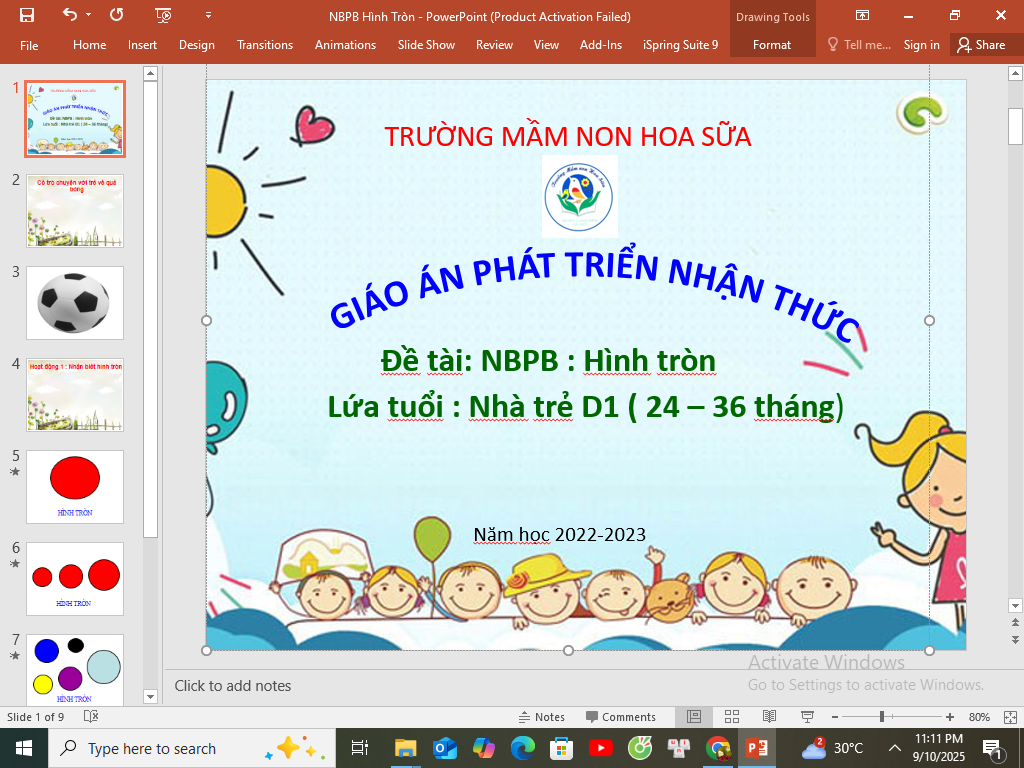Viewport: 1024px width, 768px height.
Task: Toggle the Notes pane in status bar
Action: [541, 717]
